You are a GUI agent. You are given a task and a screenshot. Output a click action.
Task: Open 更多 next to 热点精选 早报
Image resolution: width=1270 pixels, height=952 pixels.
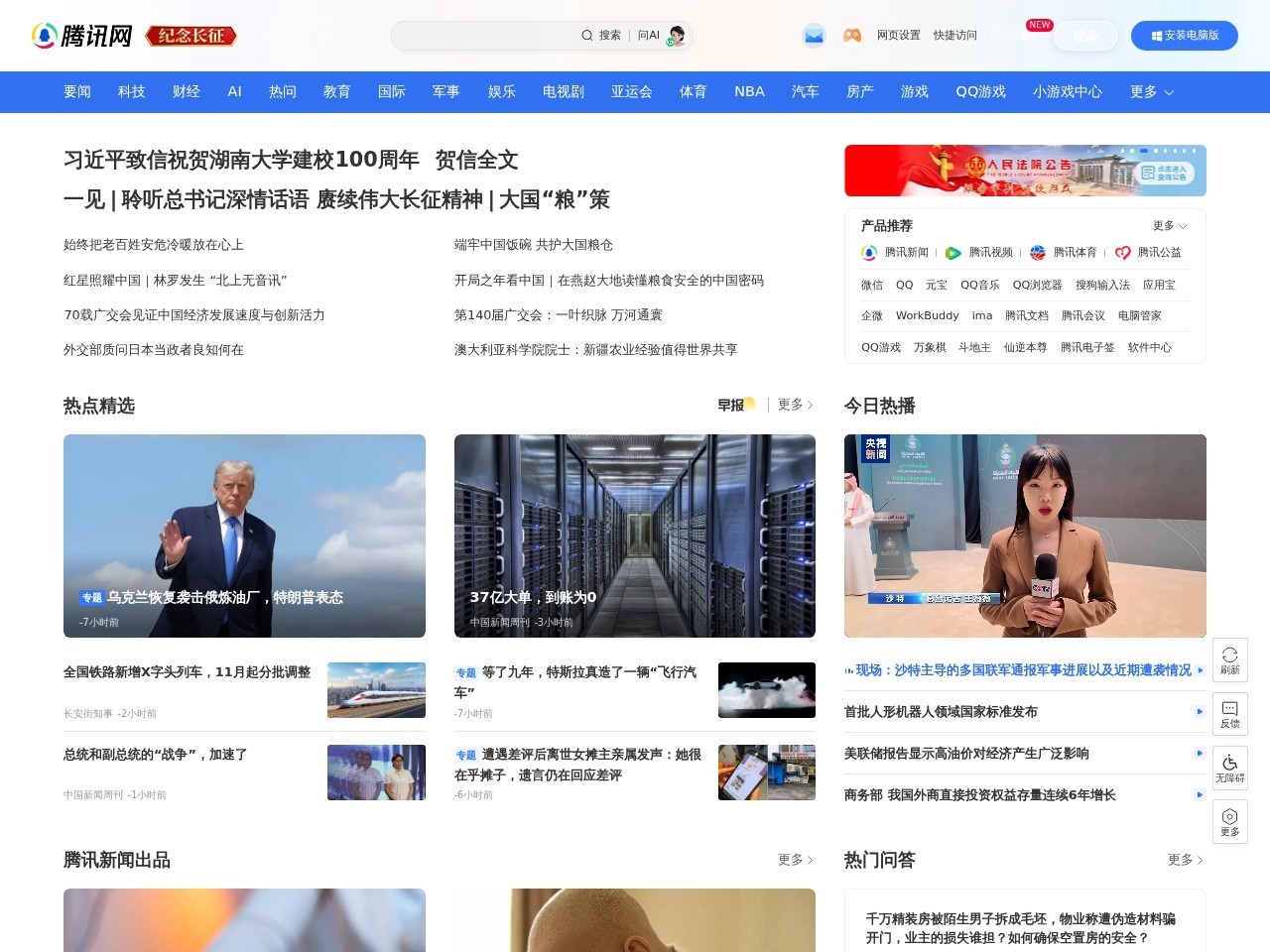click(796, 405)
